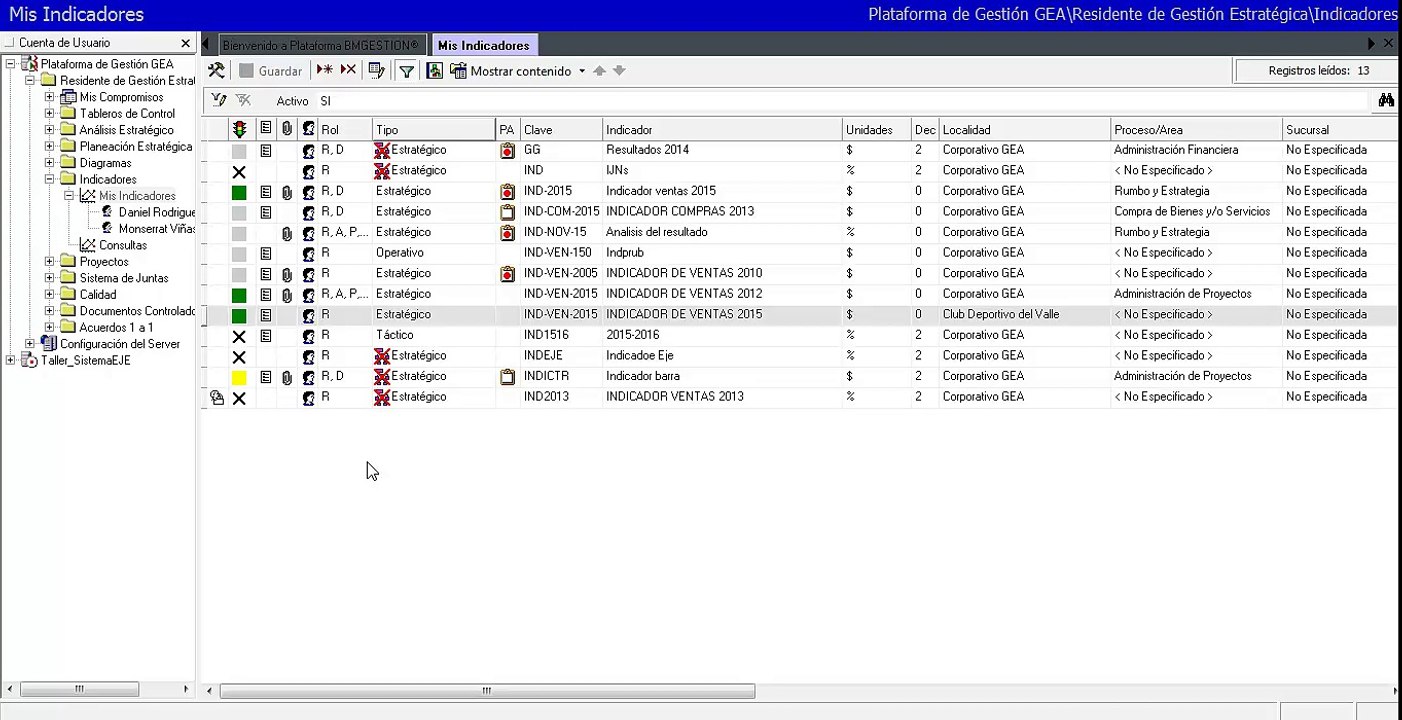This screenshot has width=1402, height=720.
Task: Click the paperclip attachment column header
Action: [x=287, y=129]
